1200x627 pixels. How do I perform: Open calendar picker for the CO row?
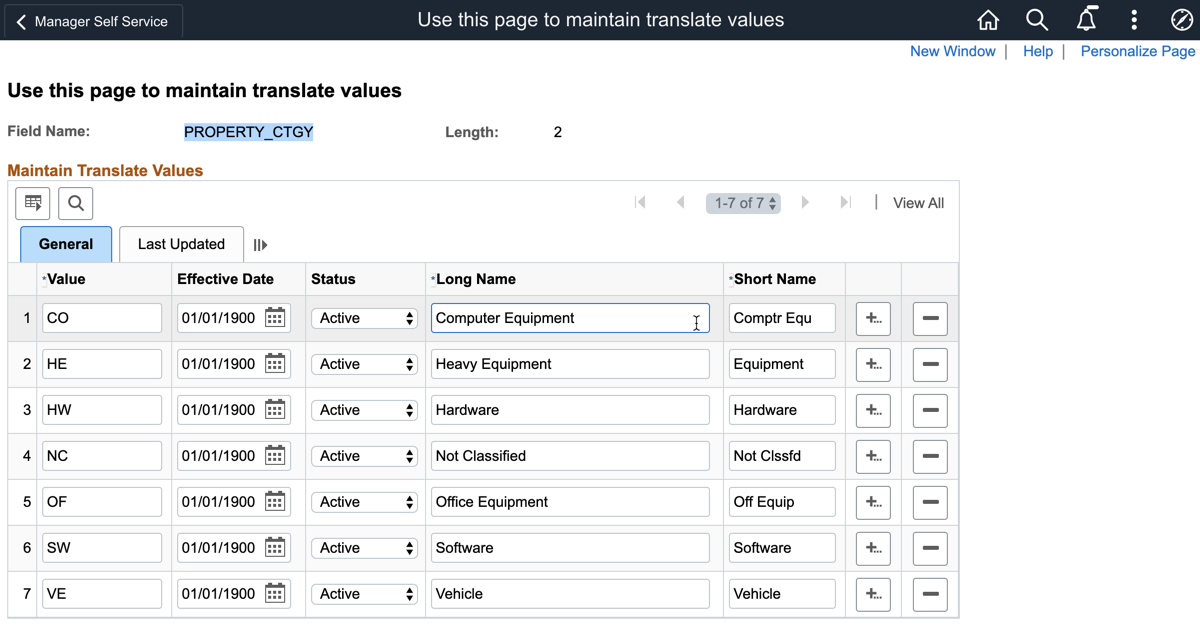coord(275,318)
